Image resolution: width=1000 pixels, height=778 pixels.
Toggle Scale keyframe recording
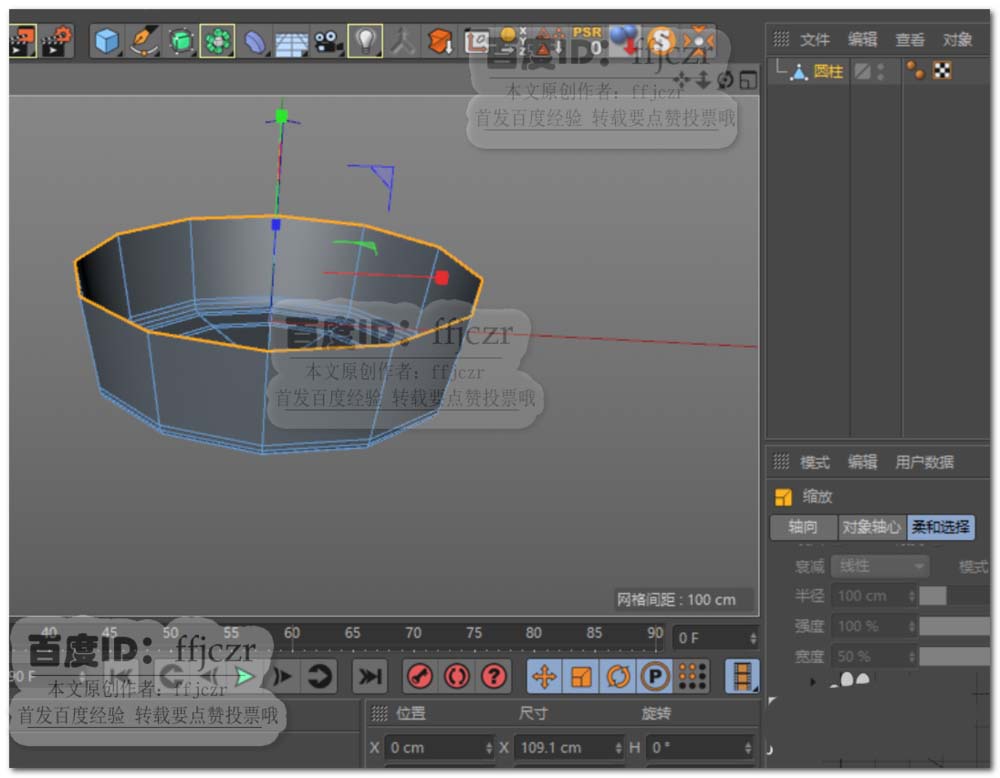click(581, 676)
